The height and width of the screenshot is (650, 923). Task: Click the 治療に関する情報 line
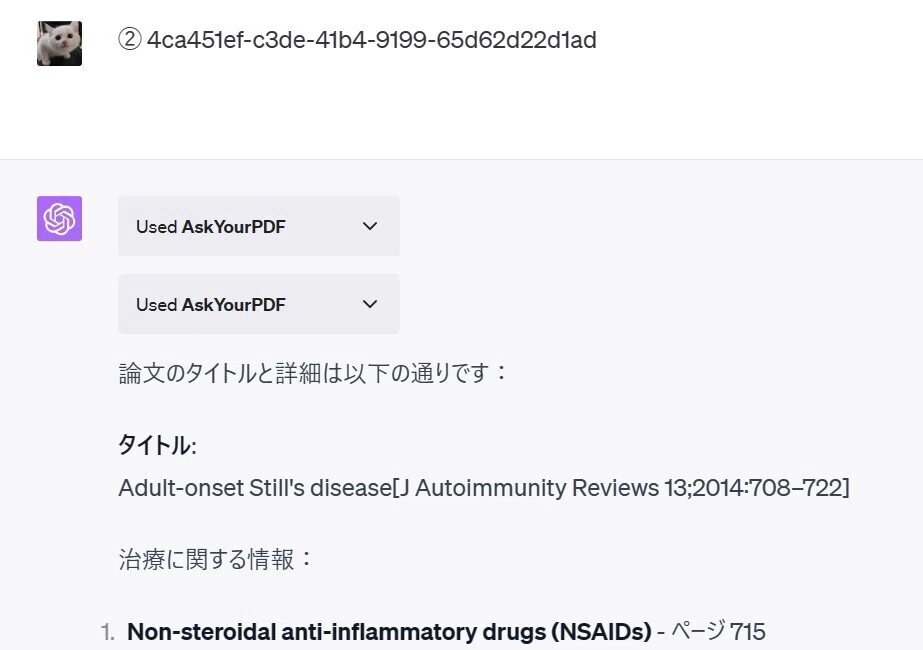click(215, 559)
